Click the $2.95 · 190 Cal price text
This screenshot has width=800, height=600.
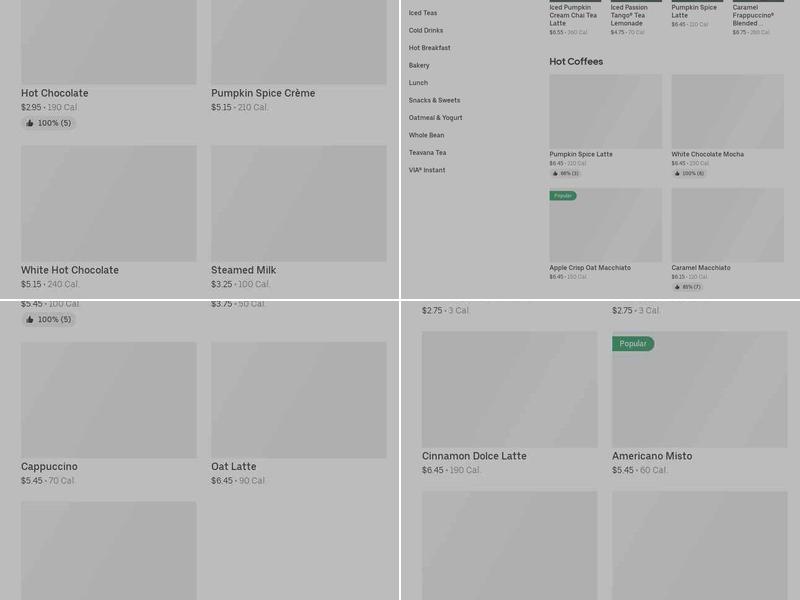(49, 108)
